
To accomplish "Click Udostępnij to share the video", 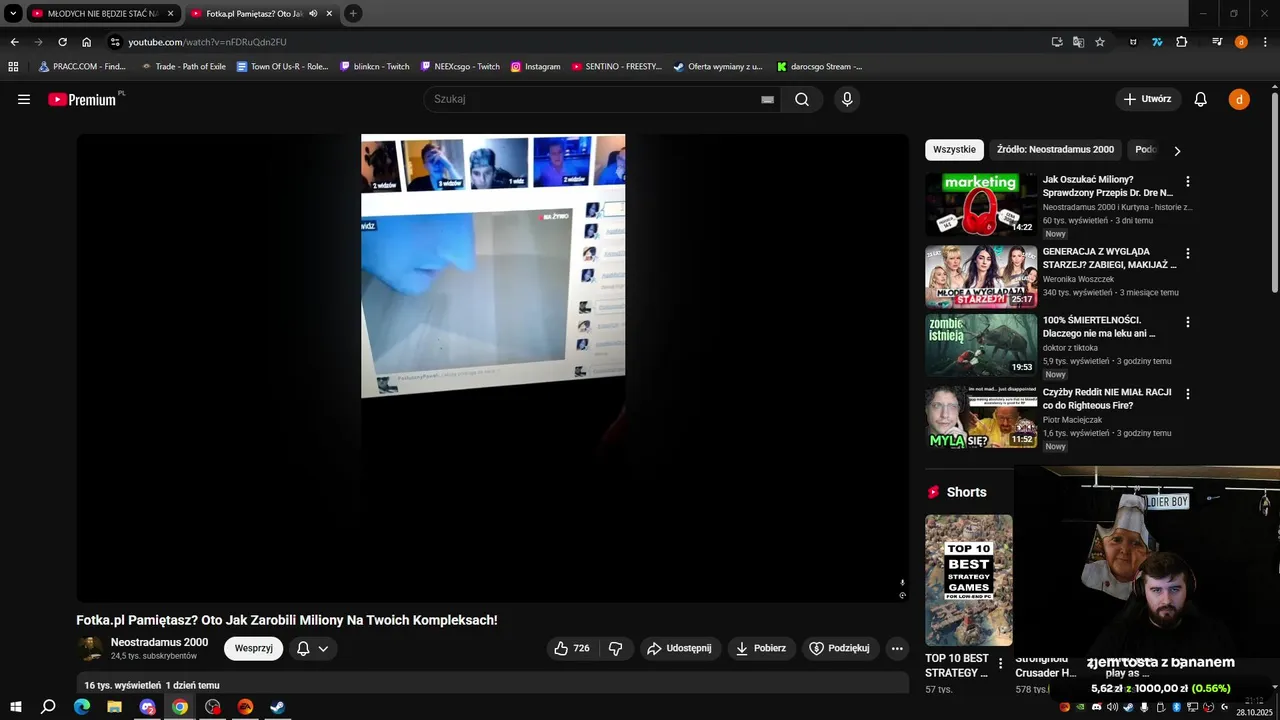I will coord(679,648).
